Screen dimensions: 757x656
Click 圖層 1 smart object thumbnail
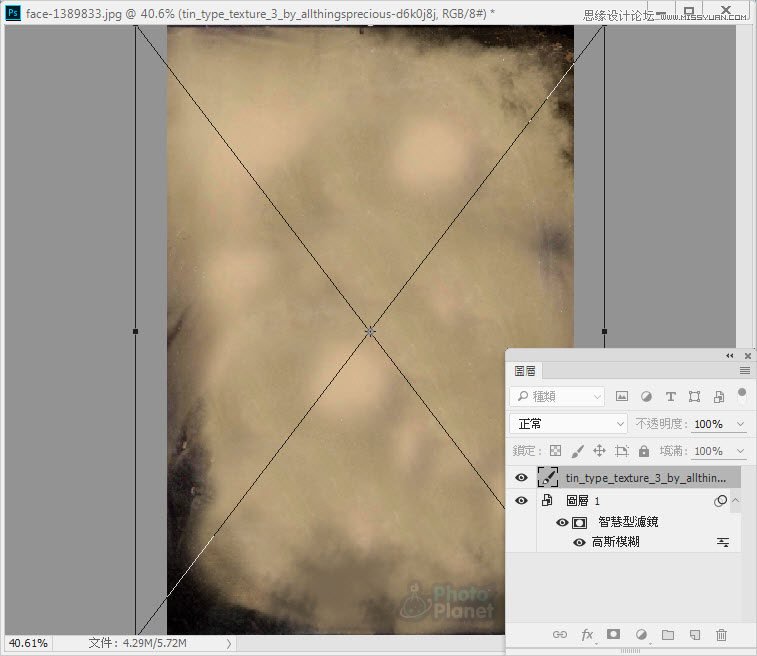547,500
